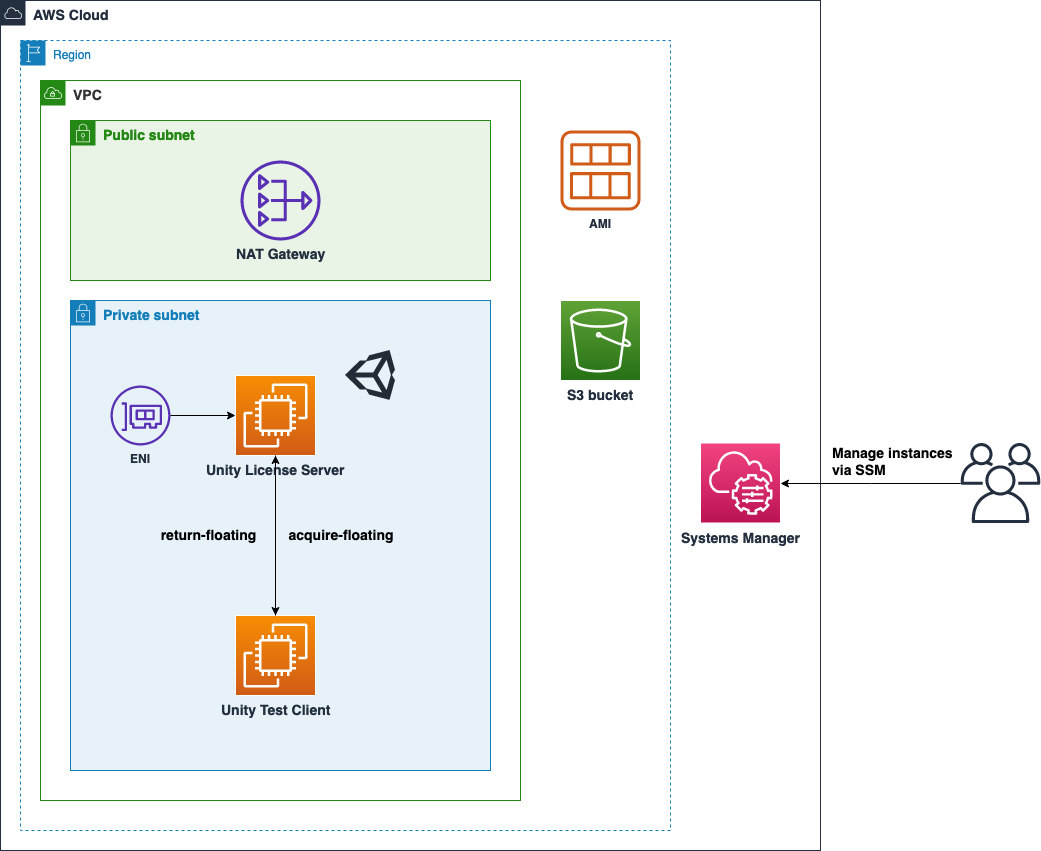Select the Public subnet lock icon
This screenshot has width=1041, height=851.
point(83,133)
